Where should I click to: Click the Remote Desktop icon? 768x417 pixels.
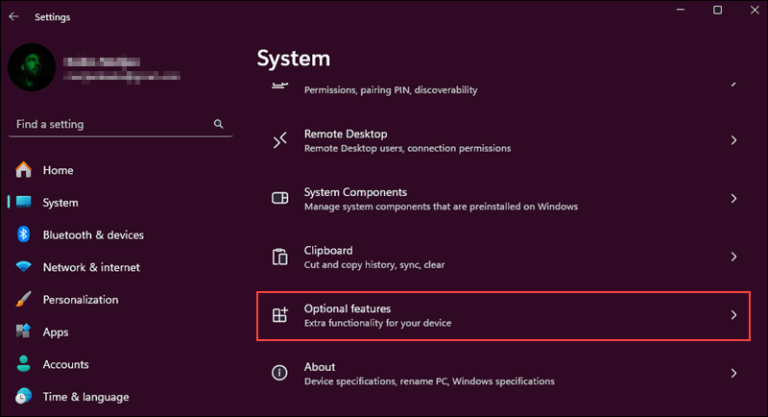[281, 141]
